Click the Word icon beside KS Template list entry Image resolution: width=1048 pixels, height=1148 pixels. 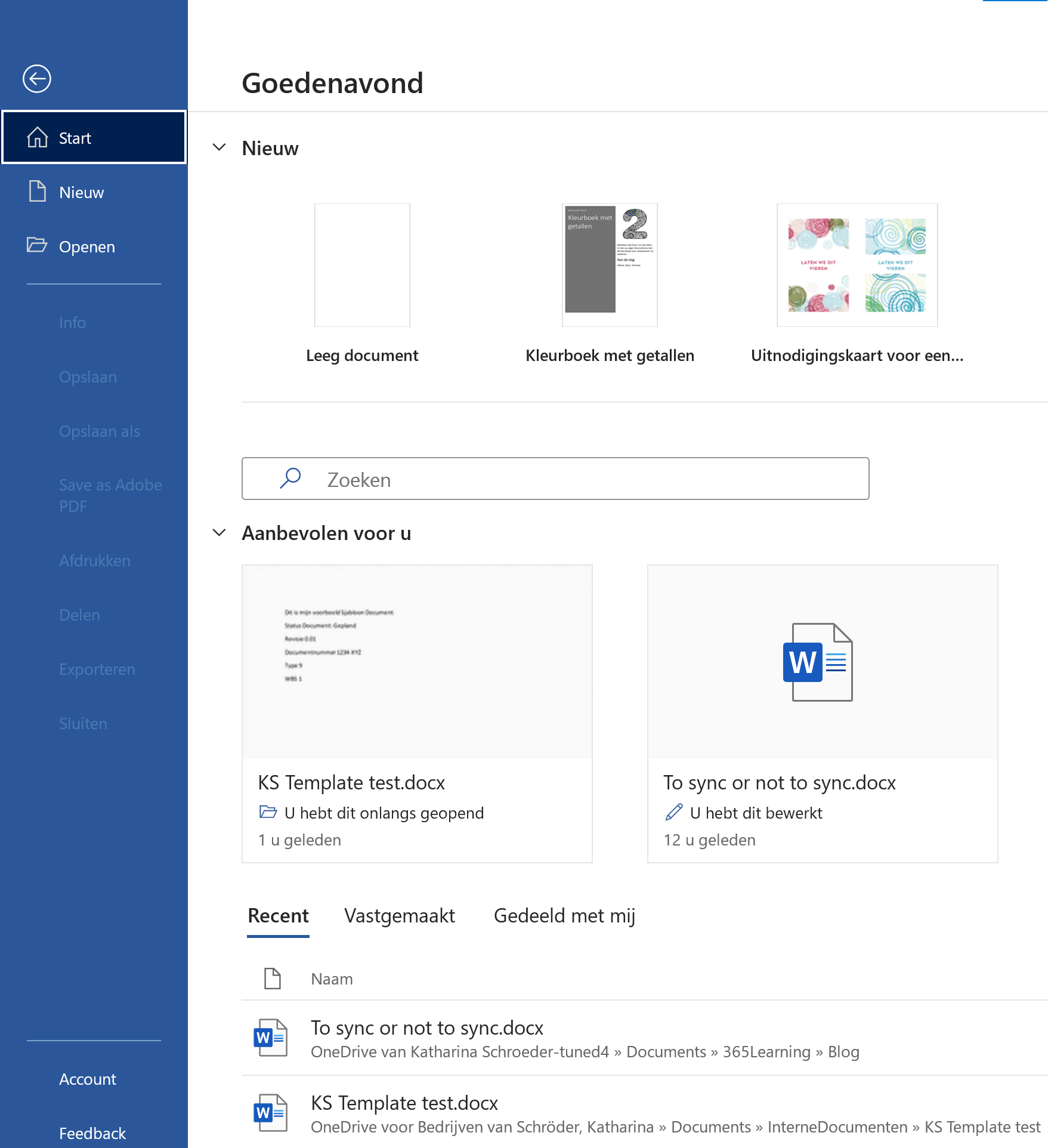(x=270, y=1113)
